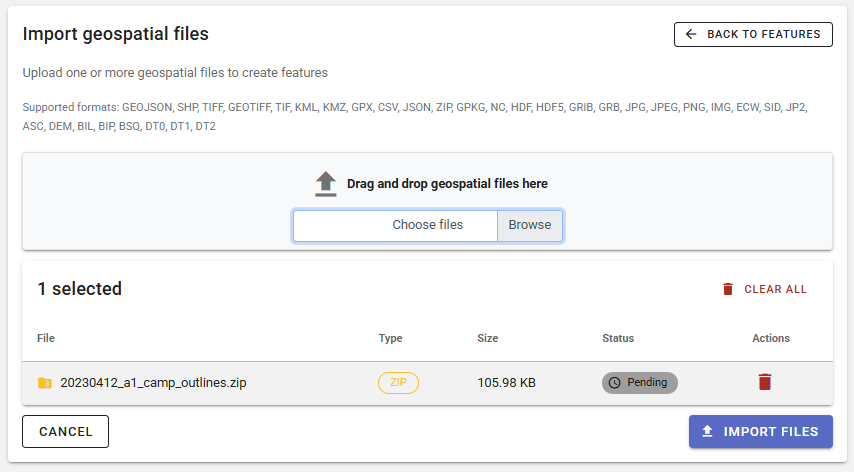Click the clock icon in the Pending status

pyautogui.click(x=615, y=383)
